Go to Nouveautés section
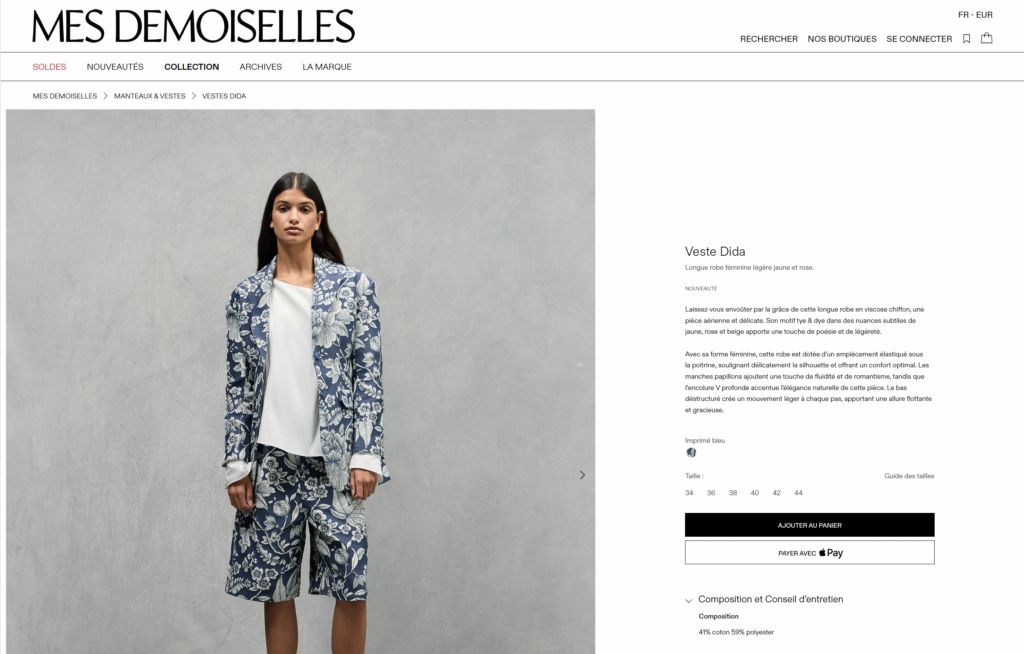Viewport: 1024px width, 654px height. (x=115, y=67)
